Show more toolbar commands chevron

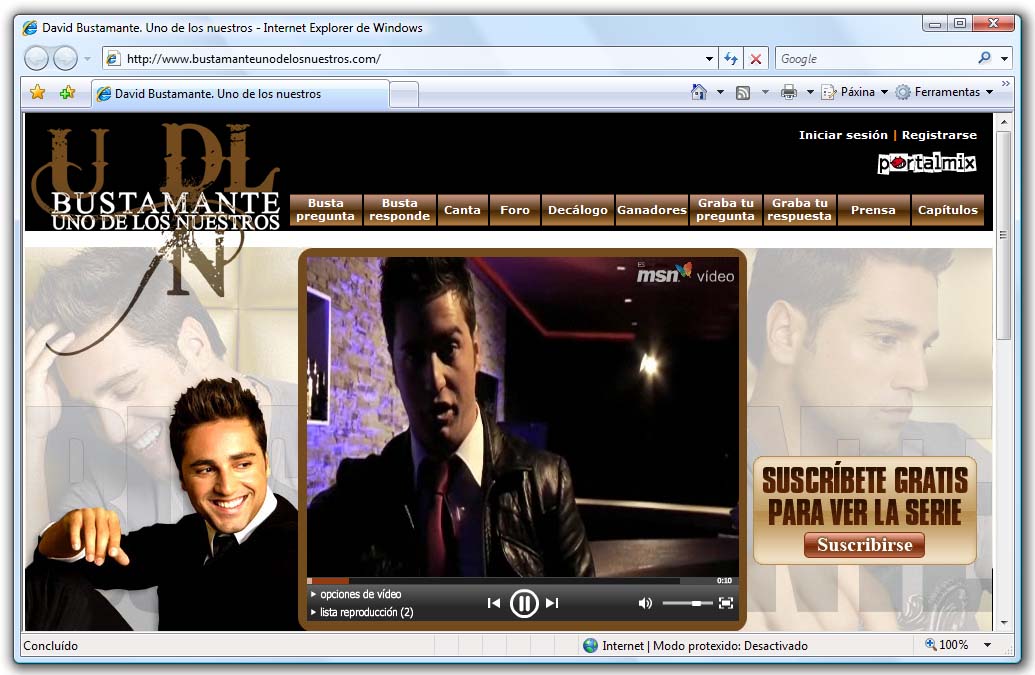tap(1005, 84)
